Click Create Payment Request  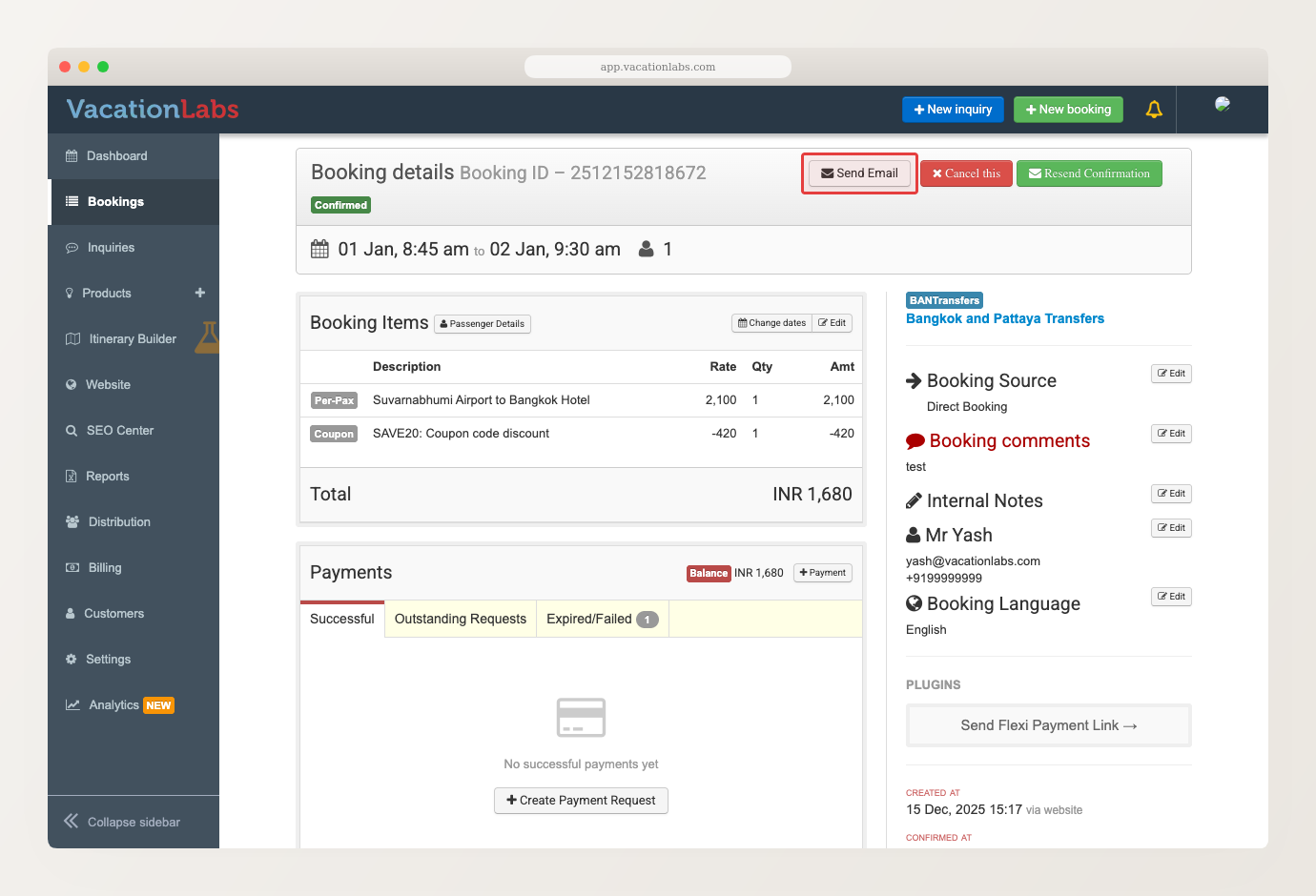581,801
